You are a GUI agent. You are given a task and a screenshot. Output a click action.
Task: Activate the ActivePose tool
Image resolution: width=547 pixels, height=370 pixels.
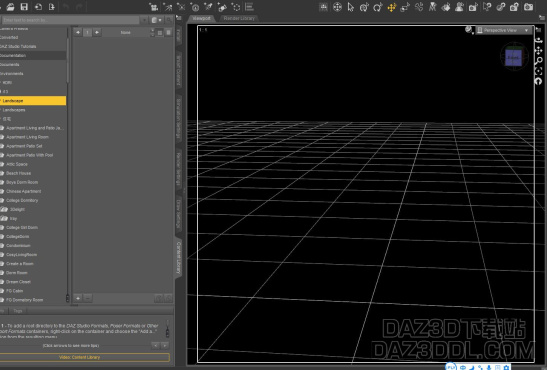coord(419,7)
